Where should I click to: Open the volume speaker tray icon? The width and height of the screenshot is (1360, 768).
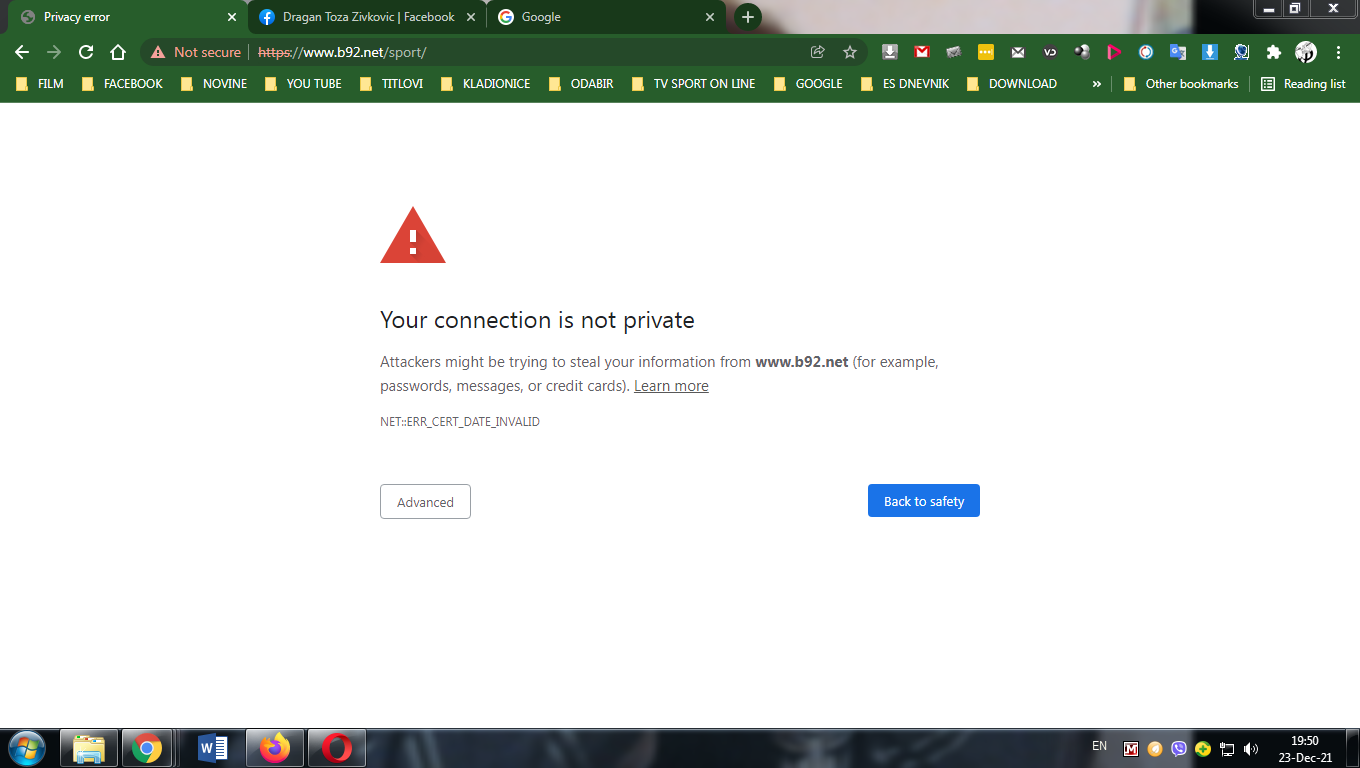pos(1250,748)
